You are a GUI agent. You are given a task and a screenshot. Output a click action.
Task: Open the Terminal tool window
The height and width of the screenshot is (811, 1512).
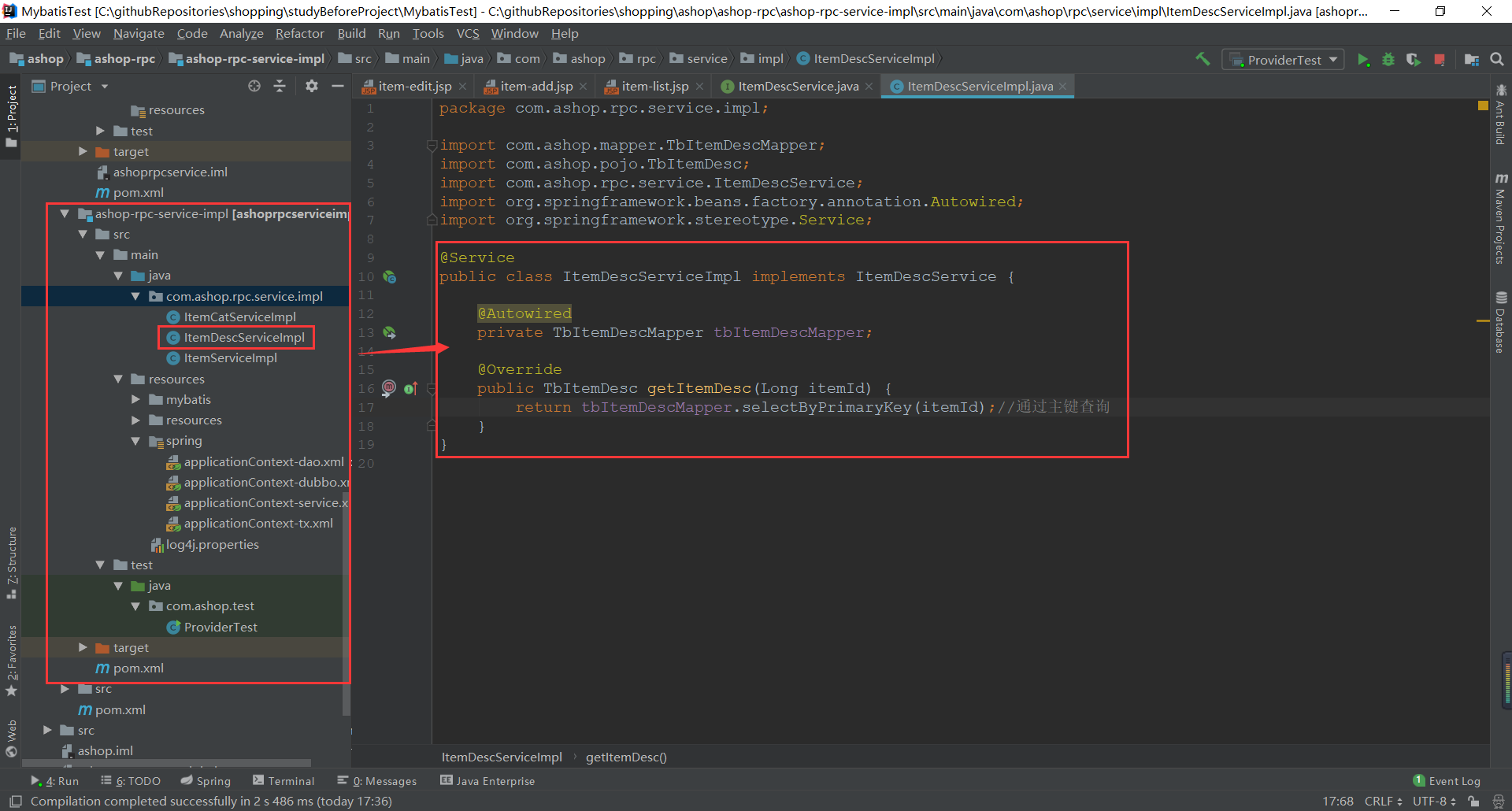283,781
